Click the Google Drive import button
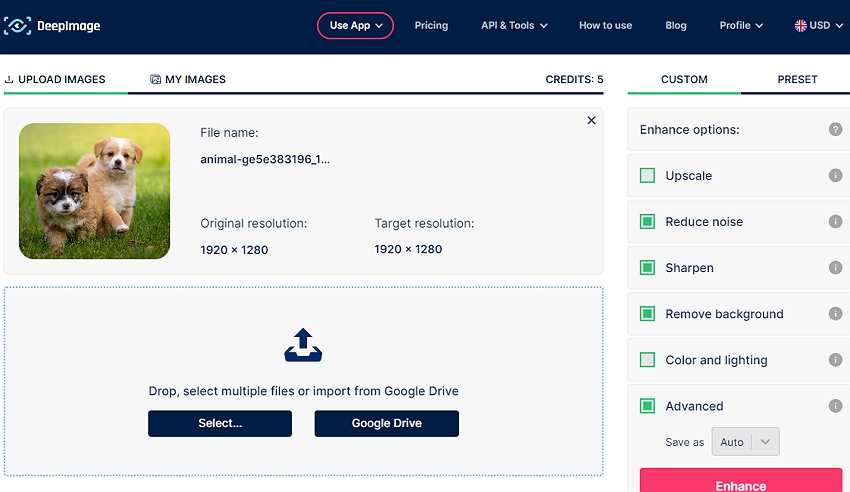 (x=386, y=423)
